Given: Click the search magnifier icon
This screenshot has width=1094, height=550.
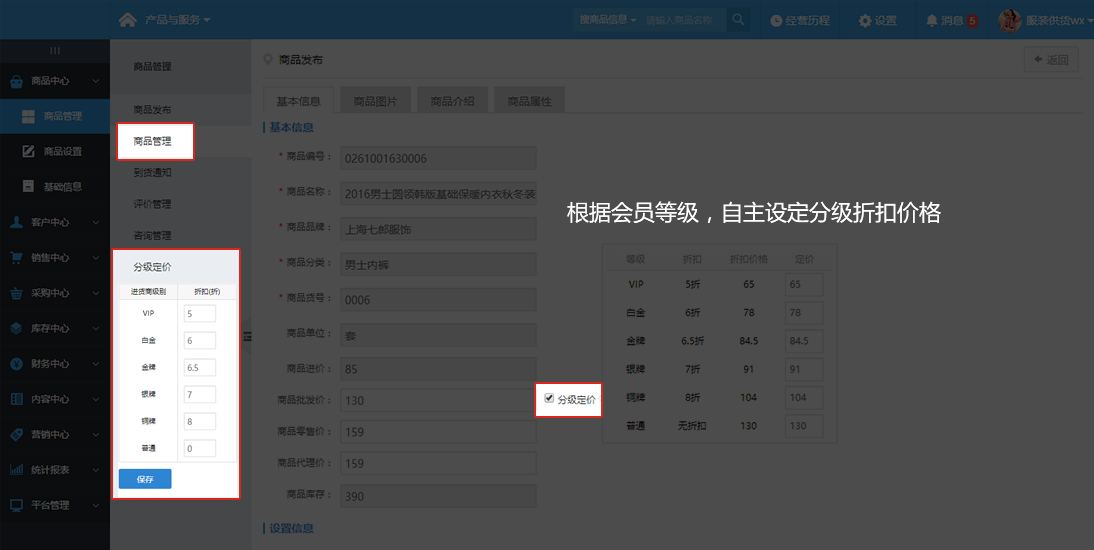Looking at the screenshot, I should click(738, 20).
